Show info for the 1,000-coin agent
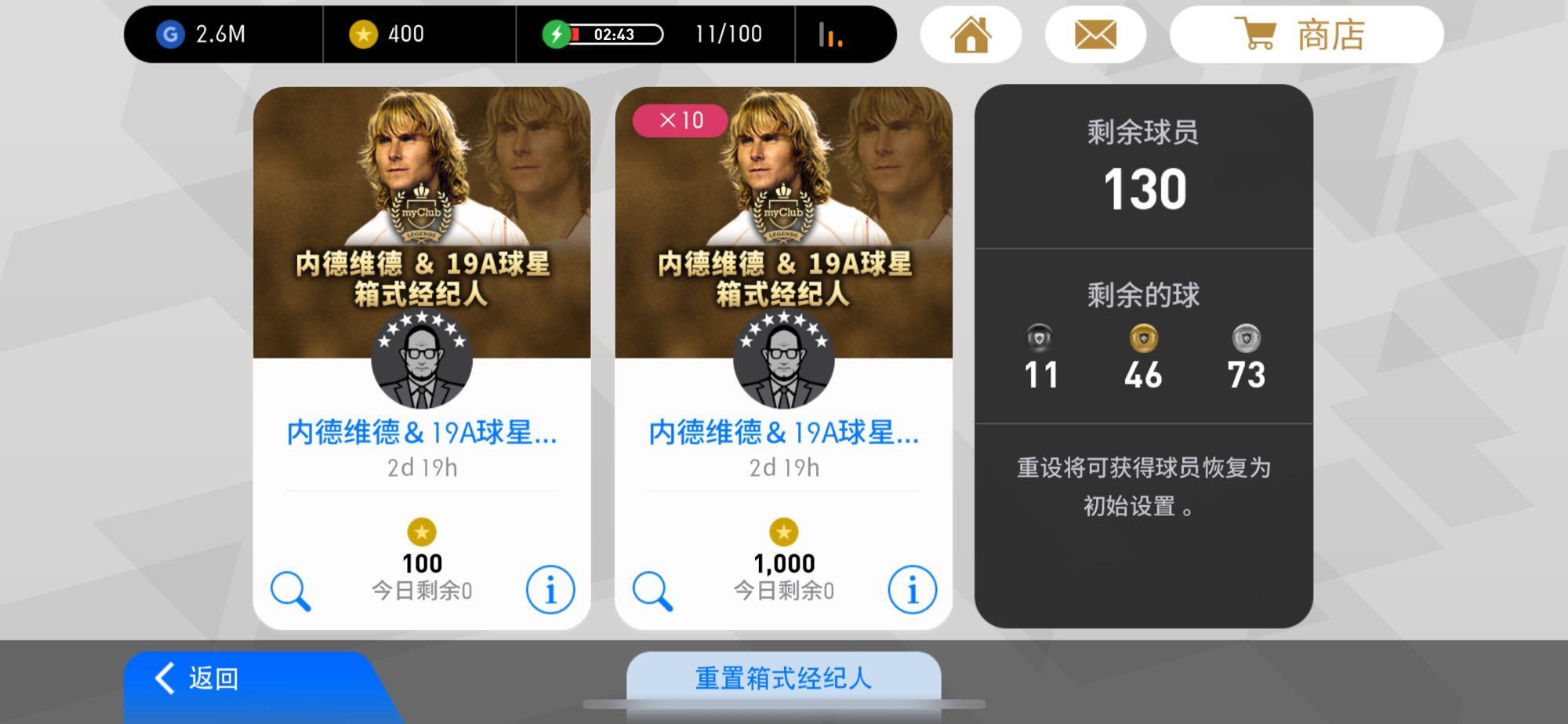Screen dimensions: 1568x724 pos(913,590)
